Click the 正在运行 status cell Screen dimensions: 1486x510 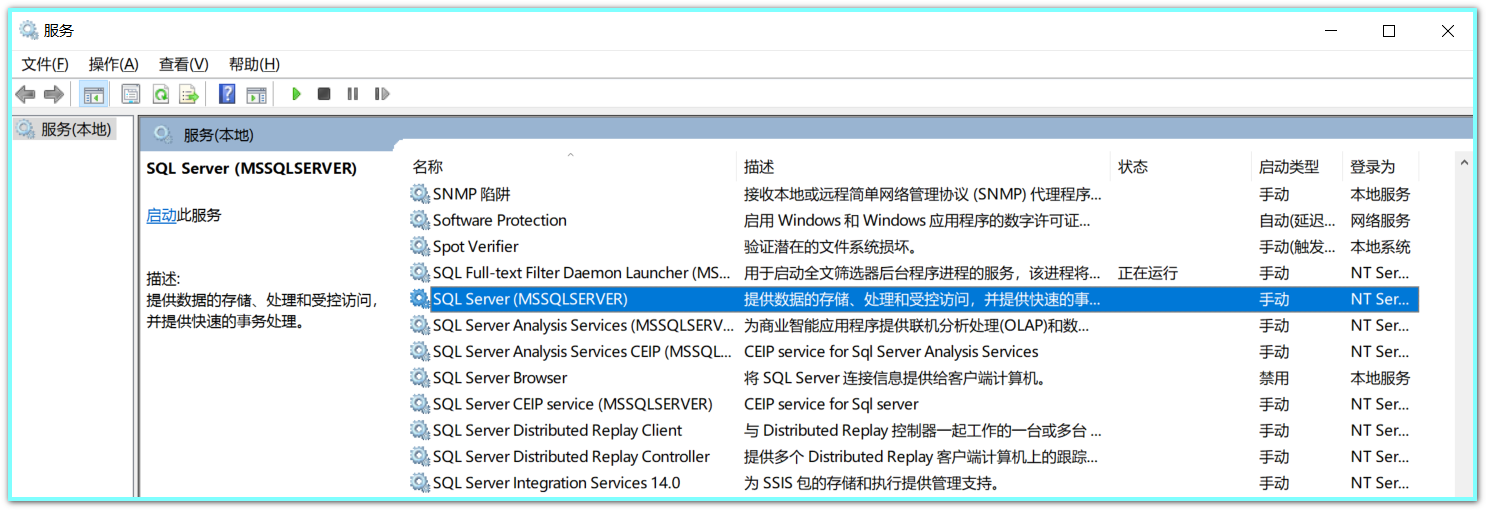click(x=1148, y=273)
